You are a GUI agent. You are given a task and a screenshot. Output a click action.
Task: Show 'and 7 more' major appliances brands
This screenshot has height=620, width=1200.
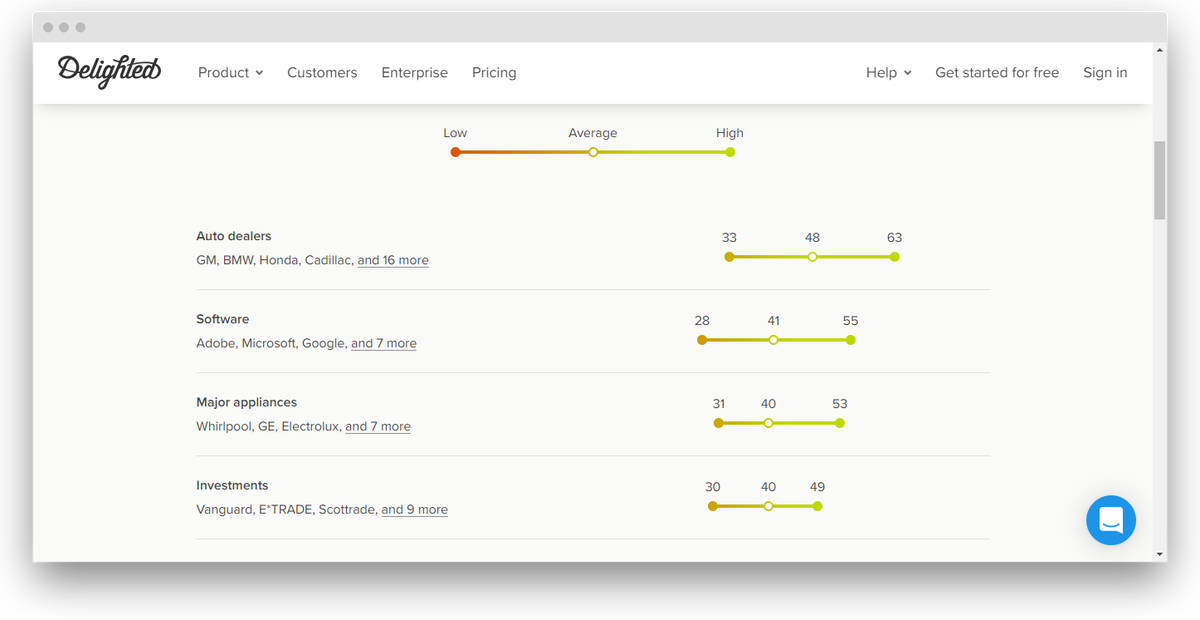pyautogui.click(x=378, y=426)
